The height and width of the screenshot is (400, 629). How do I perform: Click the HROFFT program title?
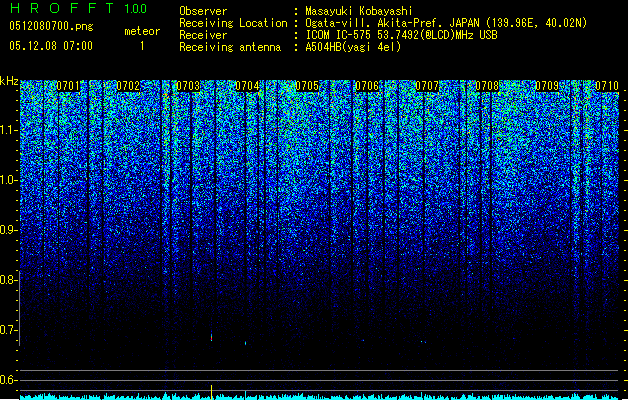[62, 8]
